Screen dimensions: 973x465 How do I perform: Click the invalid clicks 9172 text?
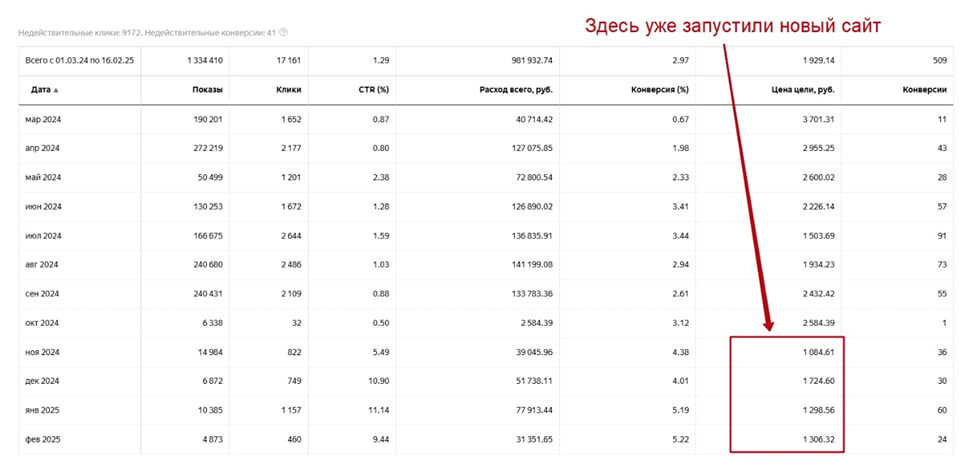[81, 32]
